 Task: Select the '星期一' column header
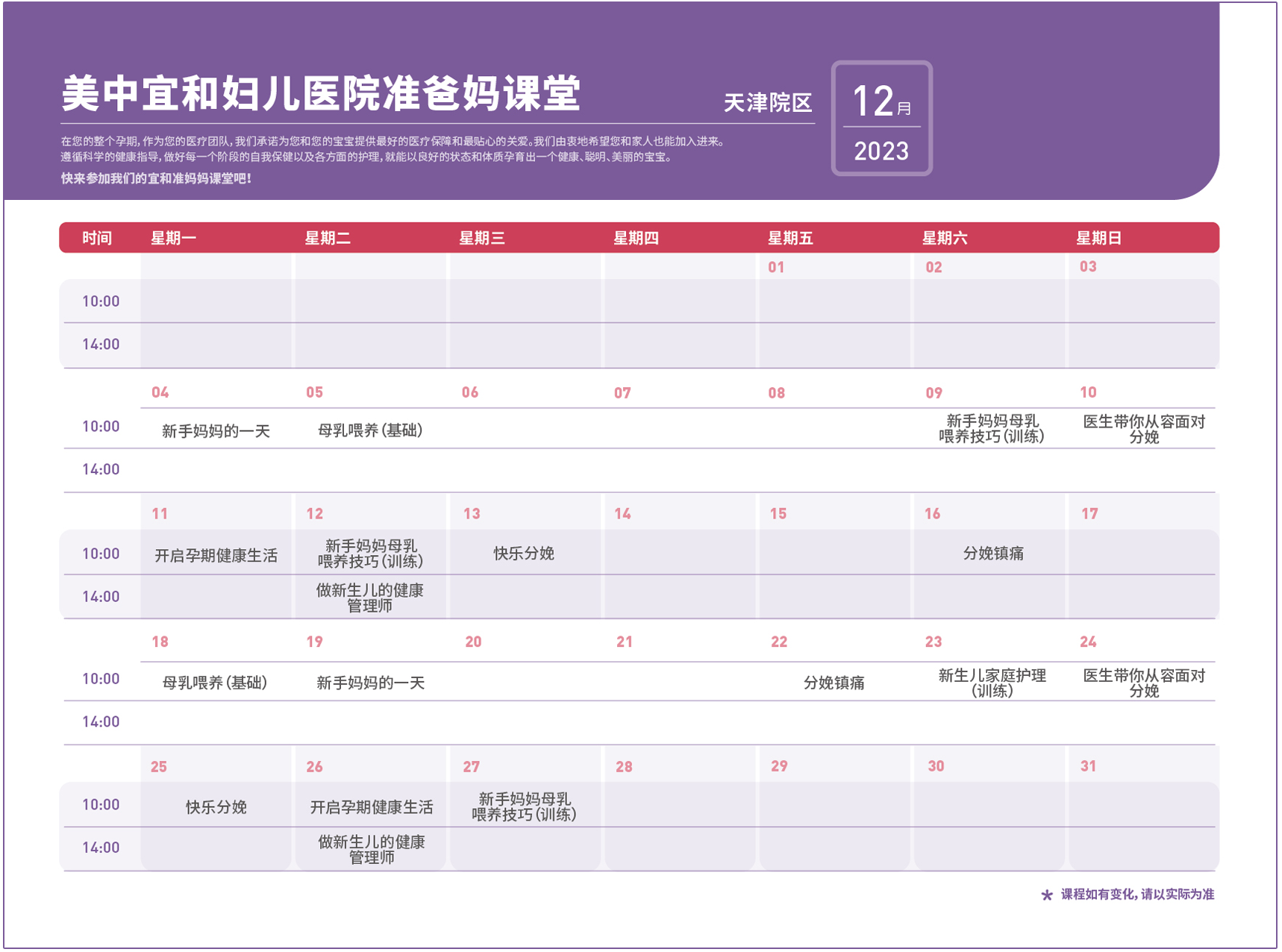click(x=174, y=238)
